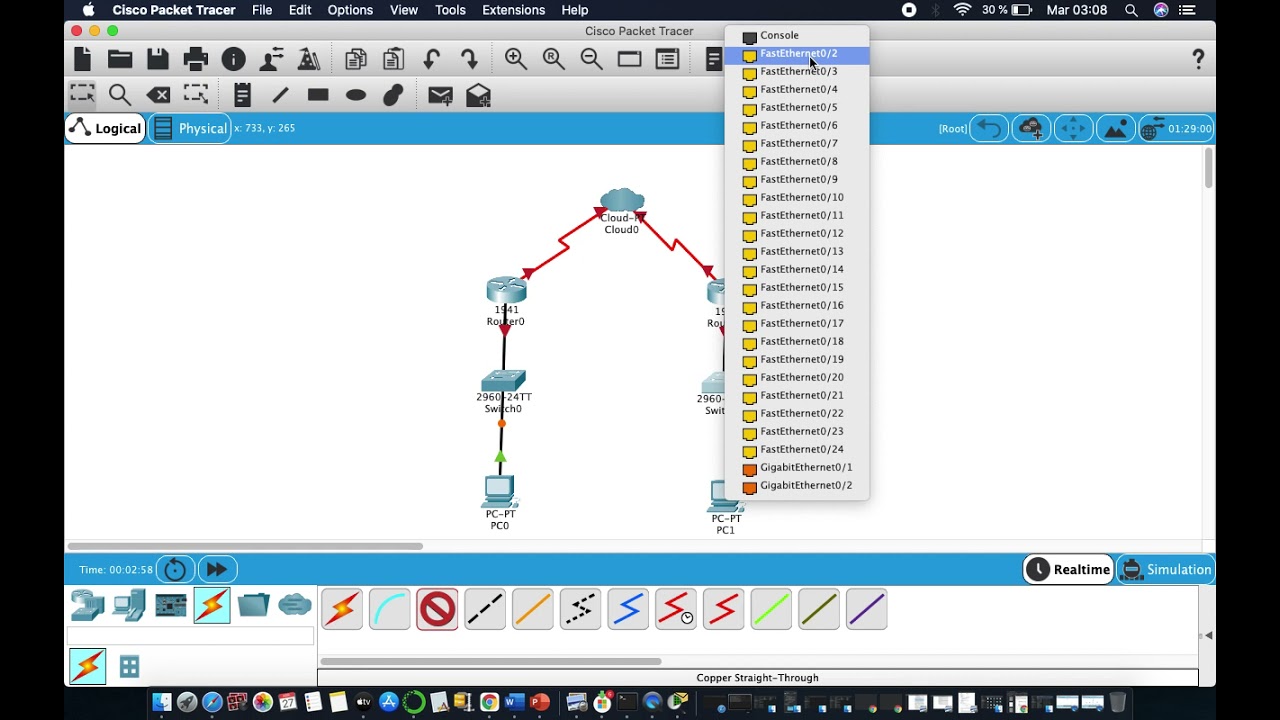Choose the Delete tool
1280x720 pixels.
158,95
